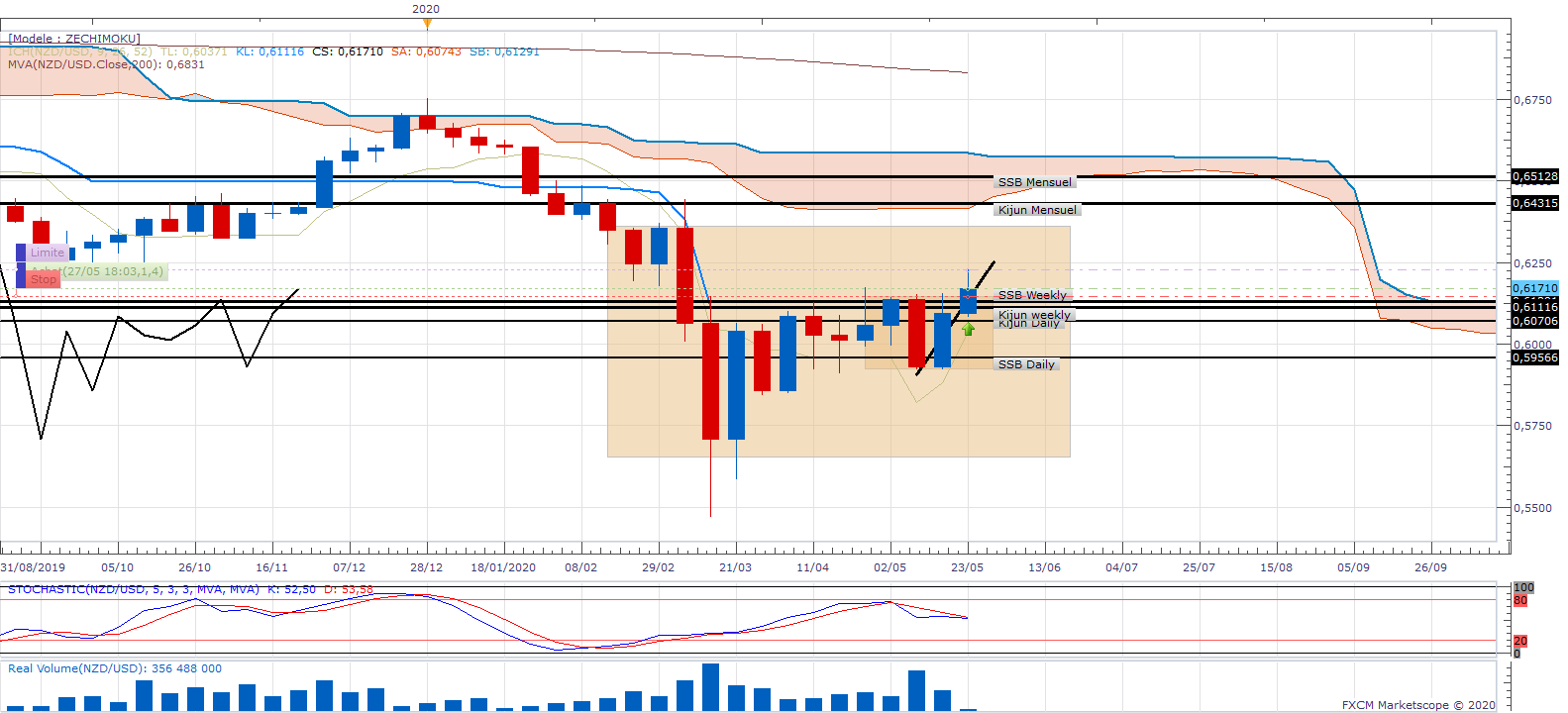Click the 05/10 date label

pos(117,567)
